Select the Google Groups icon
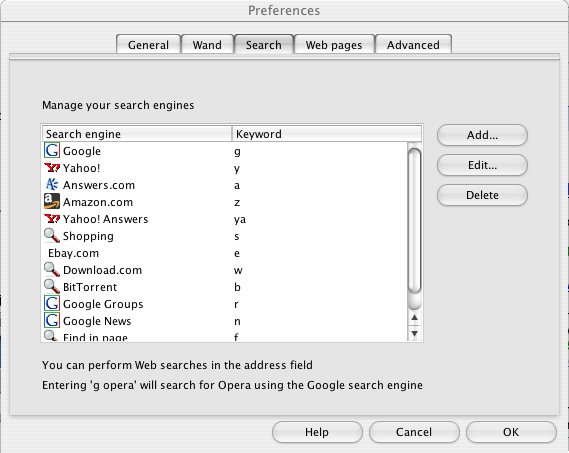 point(52,303)
